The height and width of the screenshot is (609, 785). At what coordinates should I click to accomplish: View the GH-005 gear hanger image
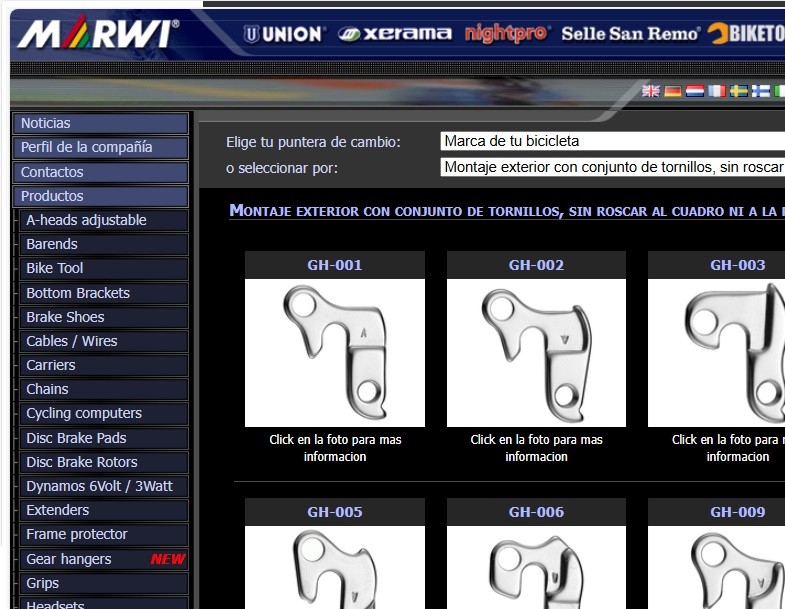point(335,567)
